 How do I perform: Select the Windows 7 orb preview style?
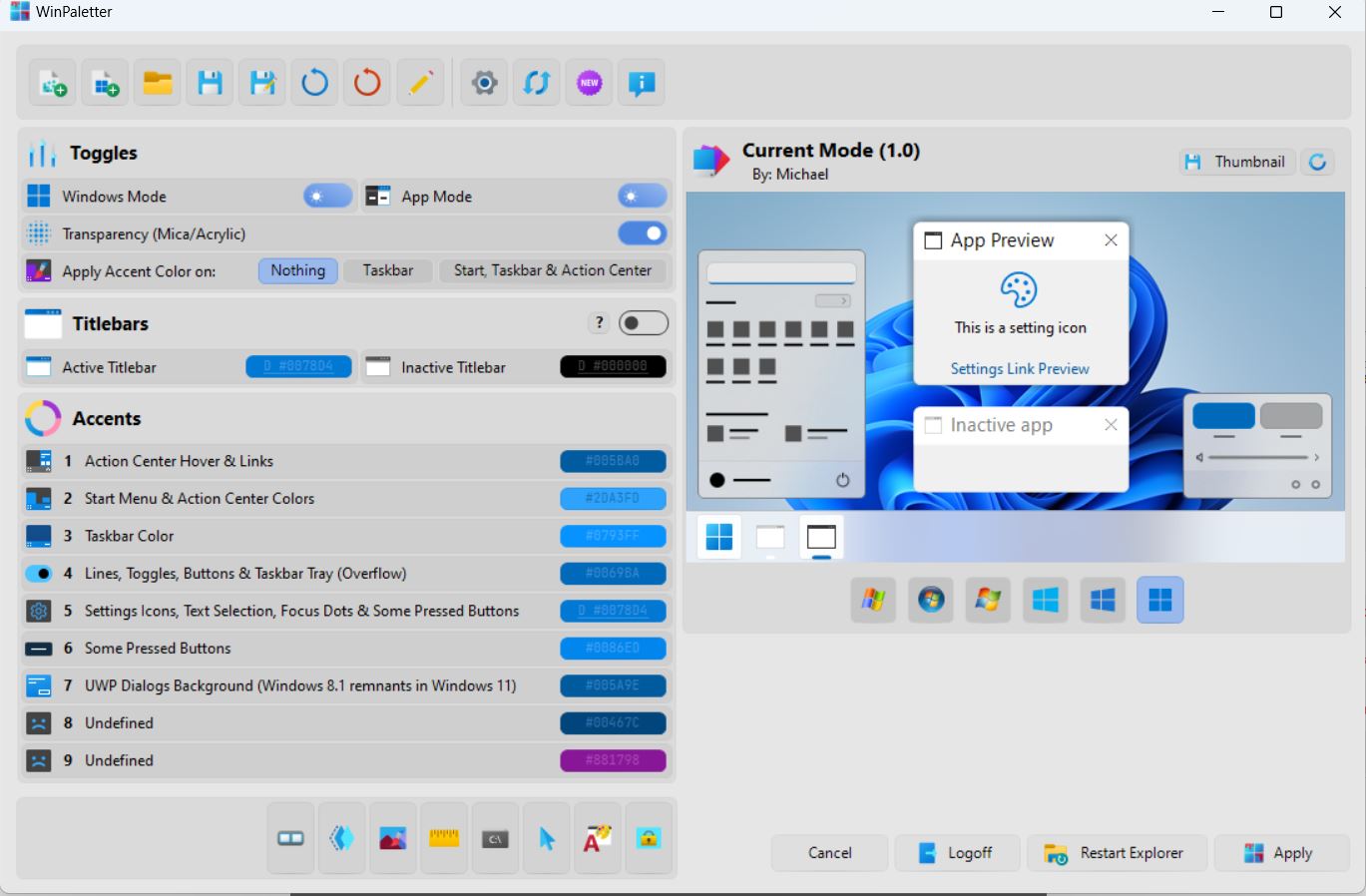(x=931, y=600)
